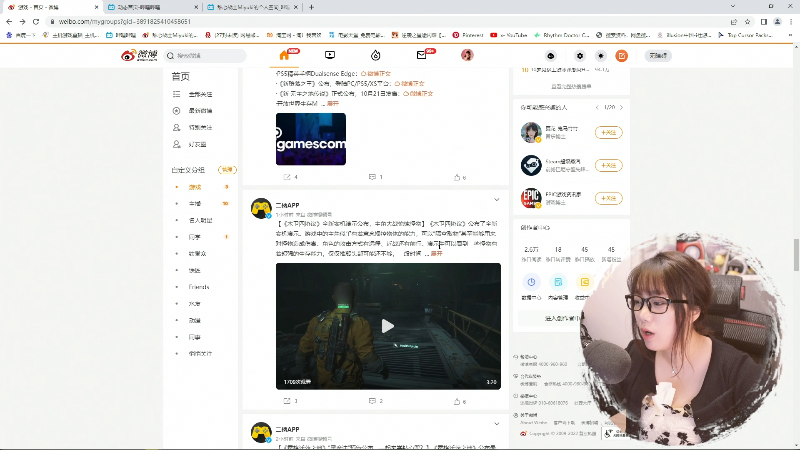This screenshot has width=800, height=450.
Task: Click the page vertical scrollbar thumb
Action: click(x=796, y=255)
